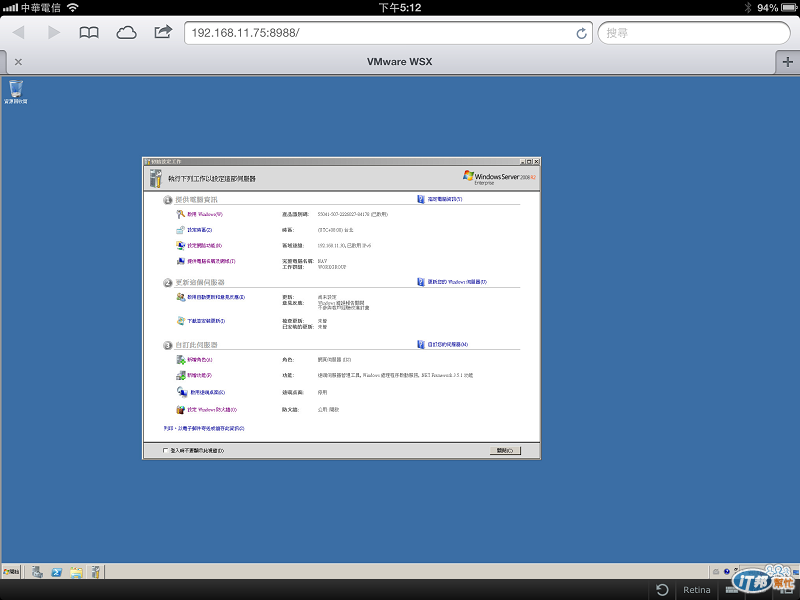The image size is (800, 600).
Task: Tap the Safari search field
Action: click(694, 33)
